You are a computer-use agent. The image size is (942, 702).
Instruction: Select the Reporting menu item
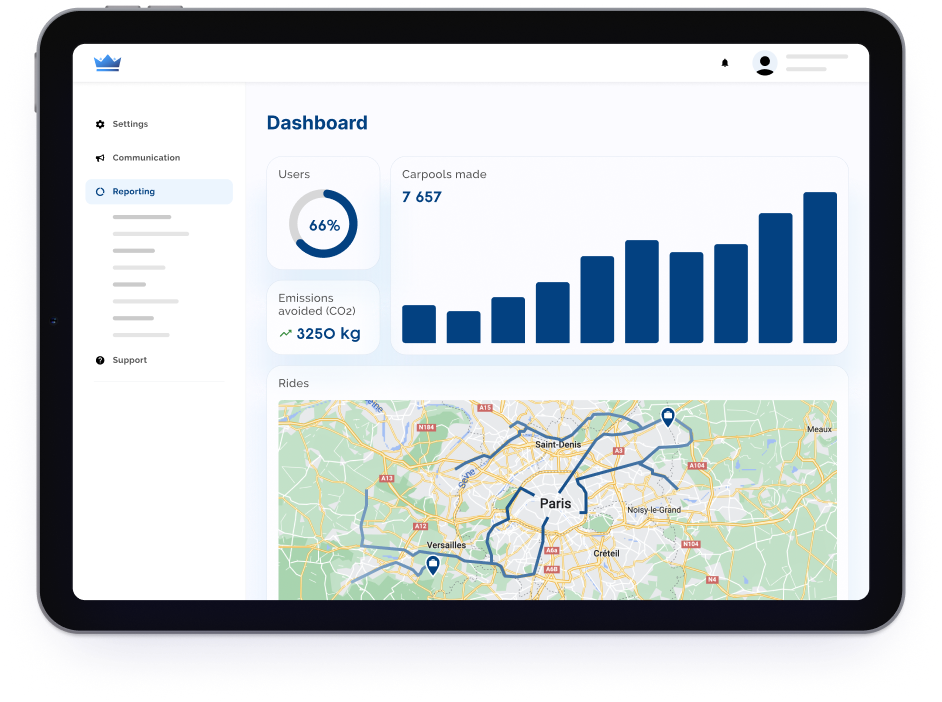click(134, 192)
